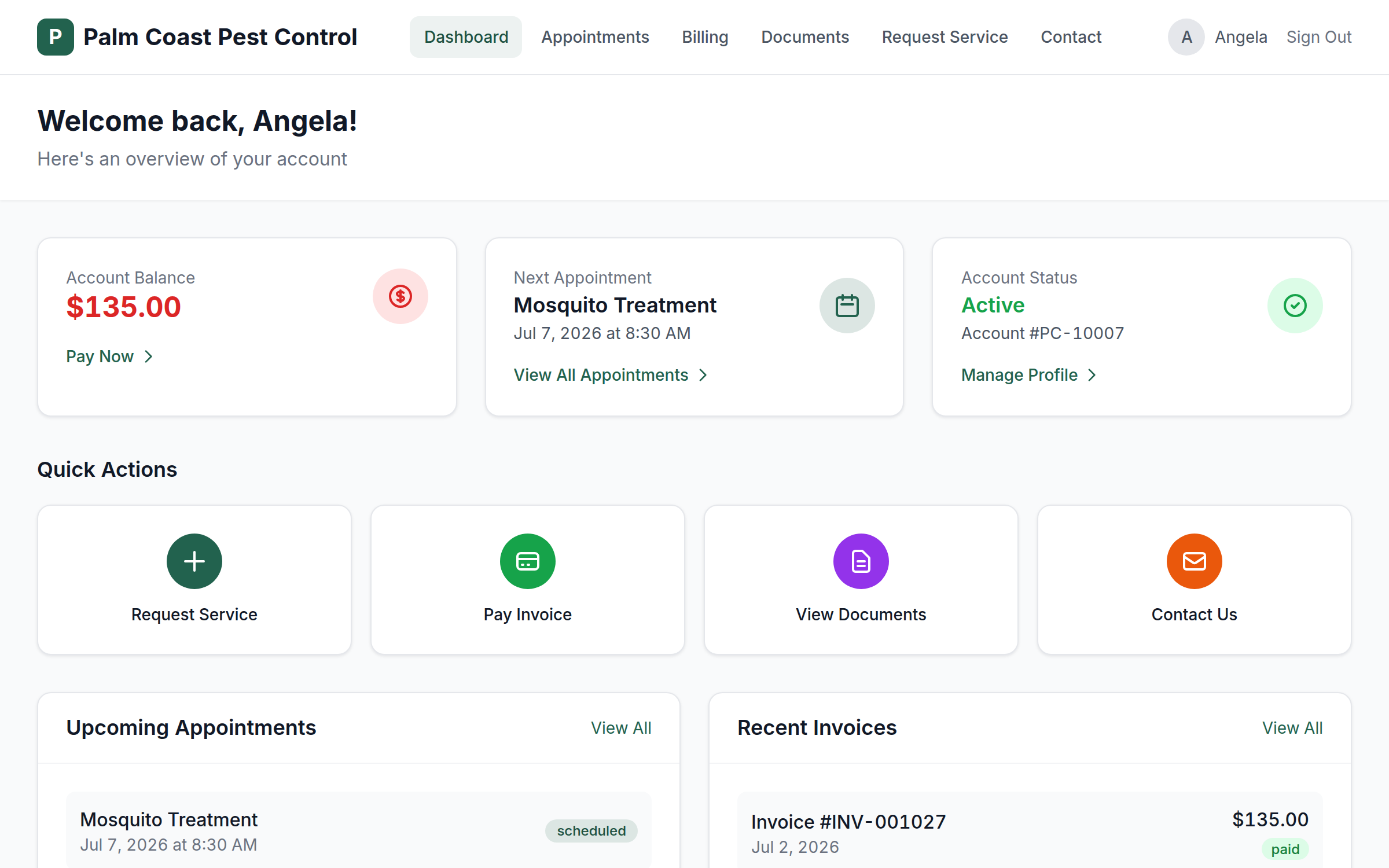Click the Palm Coast Pest Control title
1389x868 pixels.
pos(220,37)
